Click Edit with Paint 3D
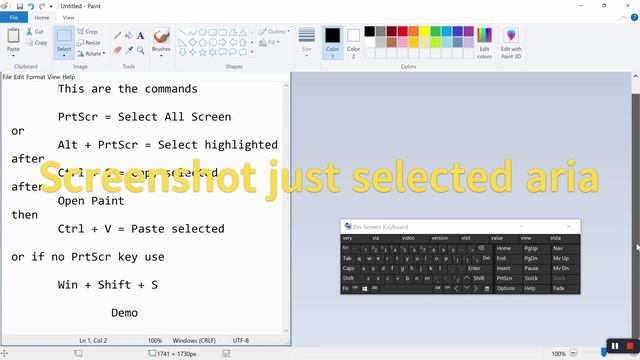Image resolution: width=640 pixels, height=360 pixels. [511, 43]
